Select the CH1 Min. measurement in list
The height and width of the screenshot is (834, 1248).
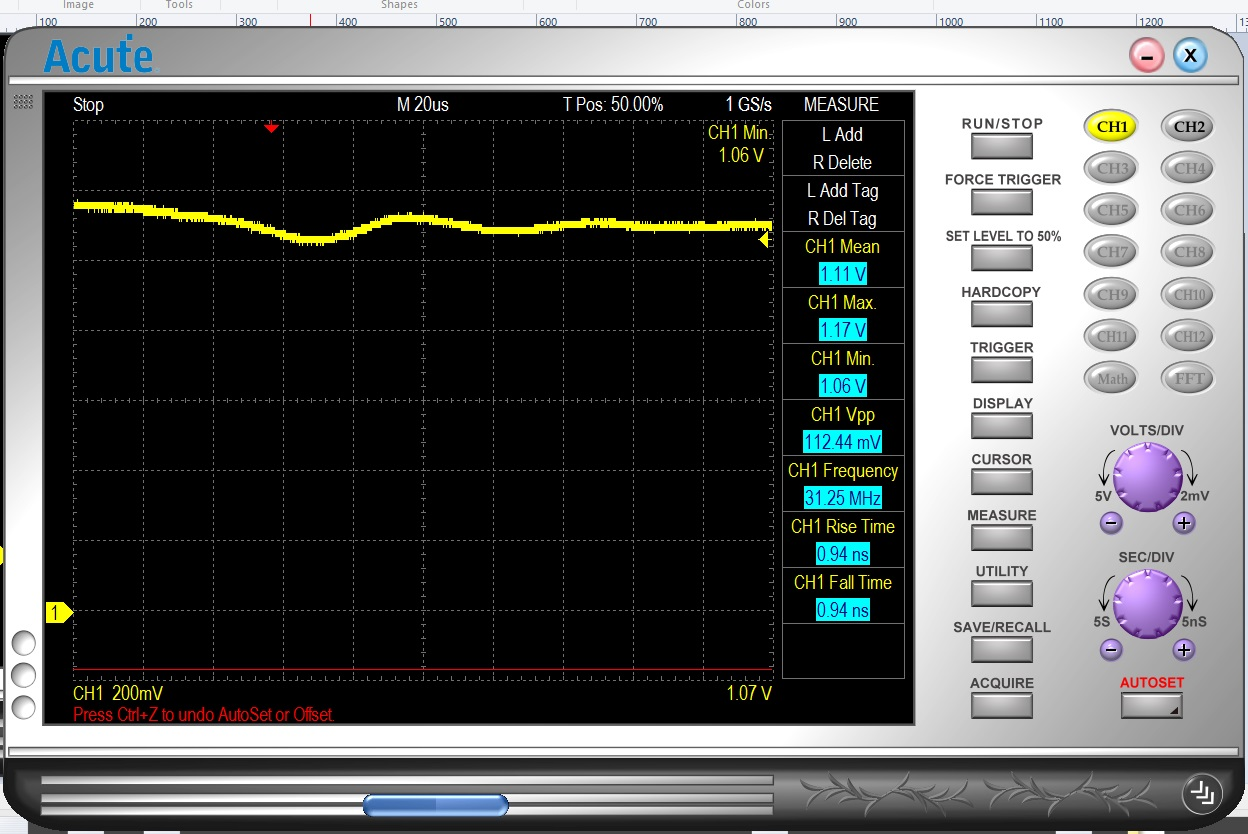[x=842, y=372]
